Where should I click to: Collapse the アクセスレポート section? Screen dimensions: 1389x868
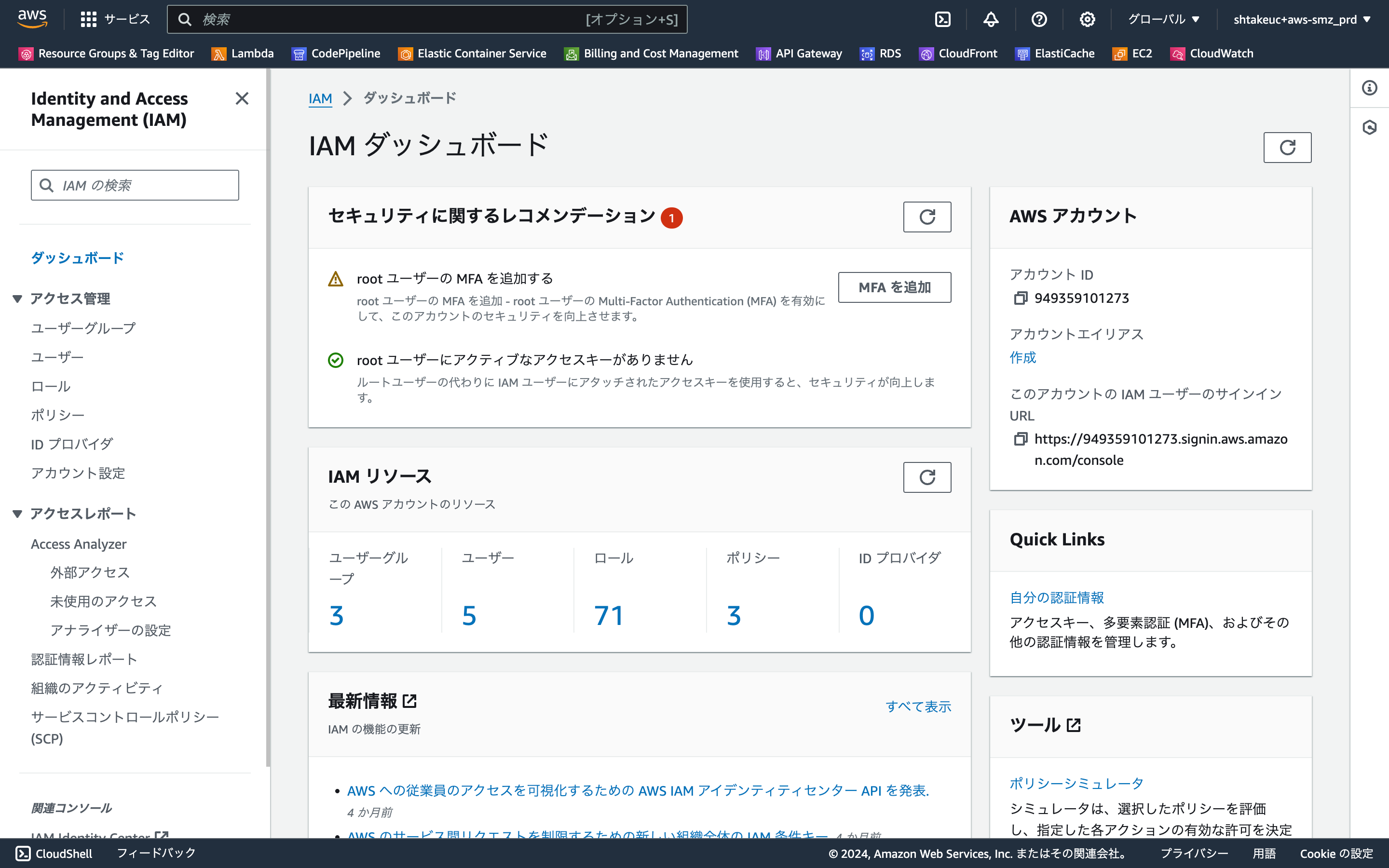(17, 514)
